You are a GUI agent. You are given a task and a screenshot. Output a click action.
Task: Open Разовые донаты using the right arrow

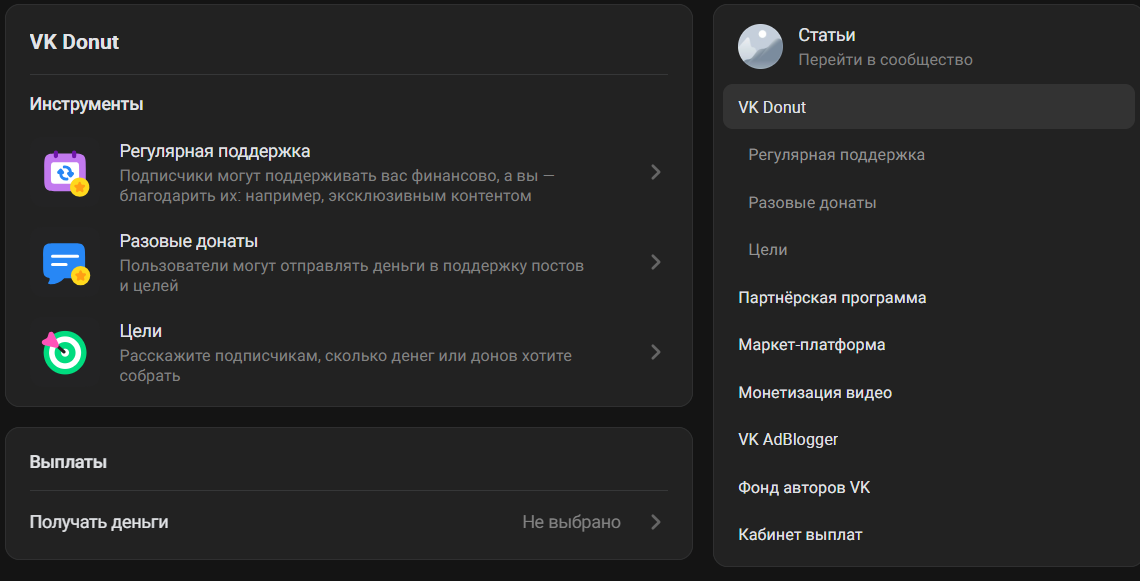[x=656, y=262]
